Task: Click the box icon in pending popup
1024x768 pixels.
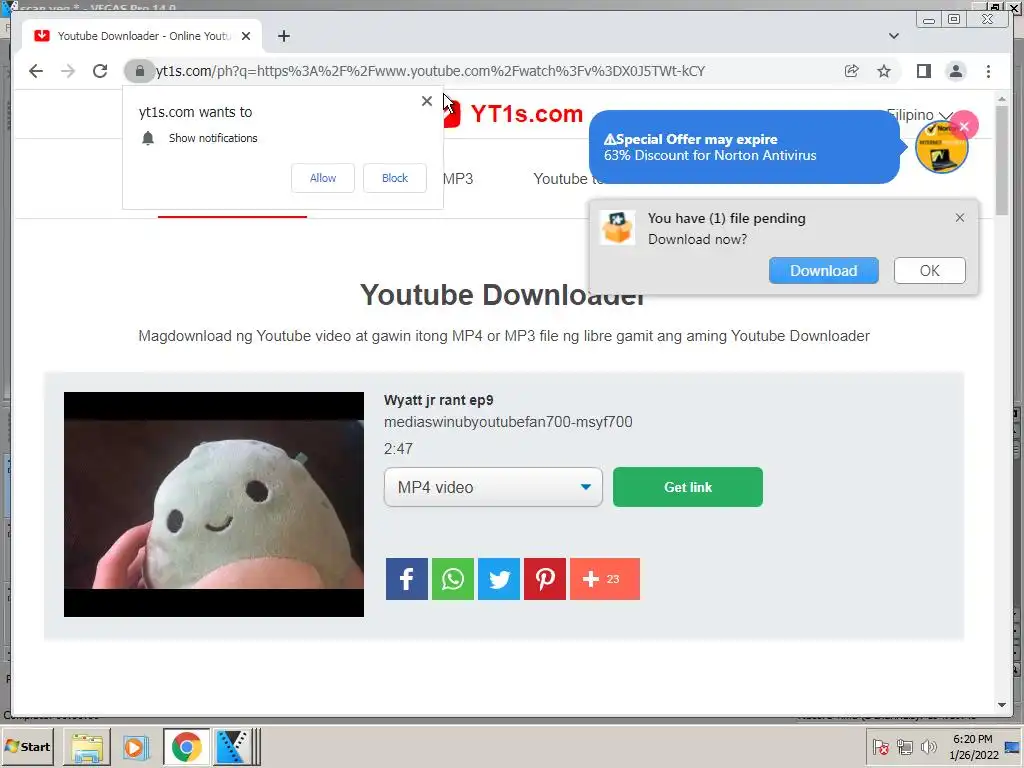Action: pyautogui.click(x=617, y=228)
